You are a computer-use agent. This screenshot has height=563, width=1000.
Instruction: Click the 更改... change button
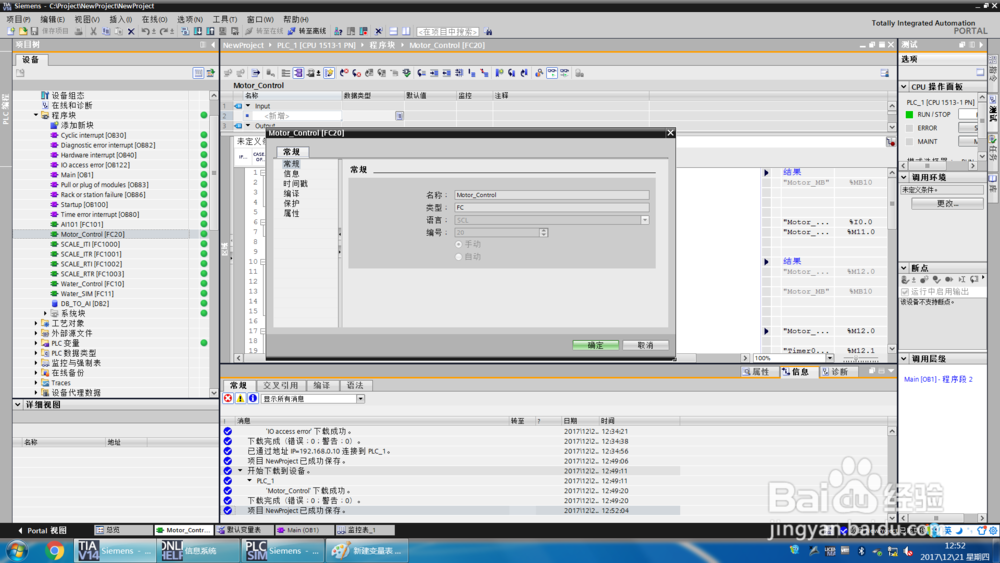point(947,203)
